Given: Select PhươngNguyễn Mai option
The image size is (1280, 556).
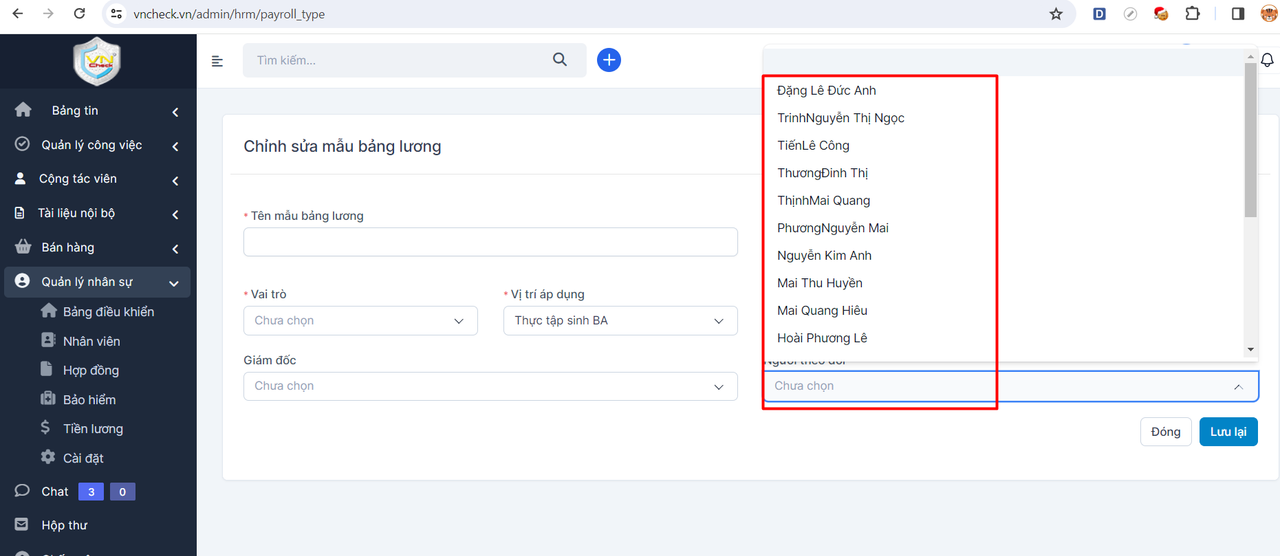Looking at the screenshot, I should [x=1003, y=228].
